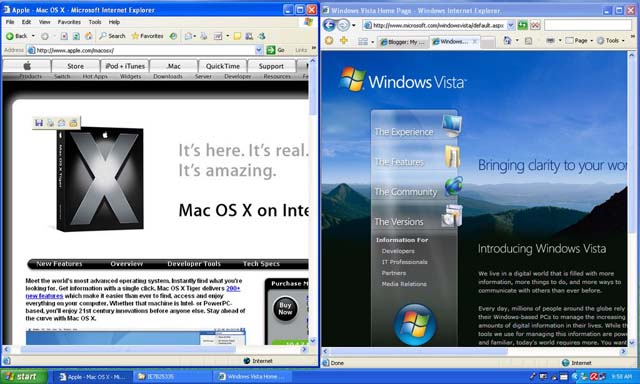Image resolution: width=640 pixels, height=384 pixels.
Task: Click Add to Favorites plus icon in IE7
Action: [x=344, y=40]
